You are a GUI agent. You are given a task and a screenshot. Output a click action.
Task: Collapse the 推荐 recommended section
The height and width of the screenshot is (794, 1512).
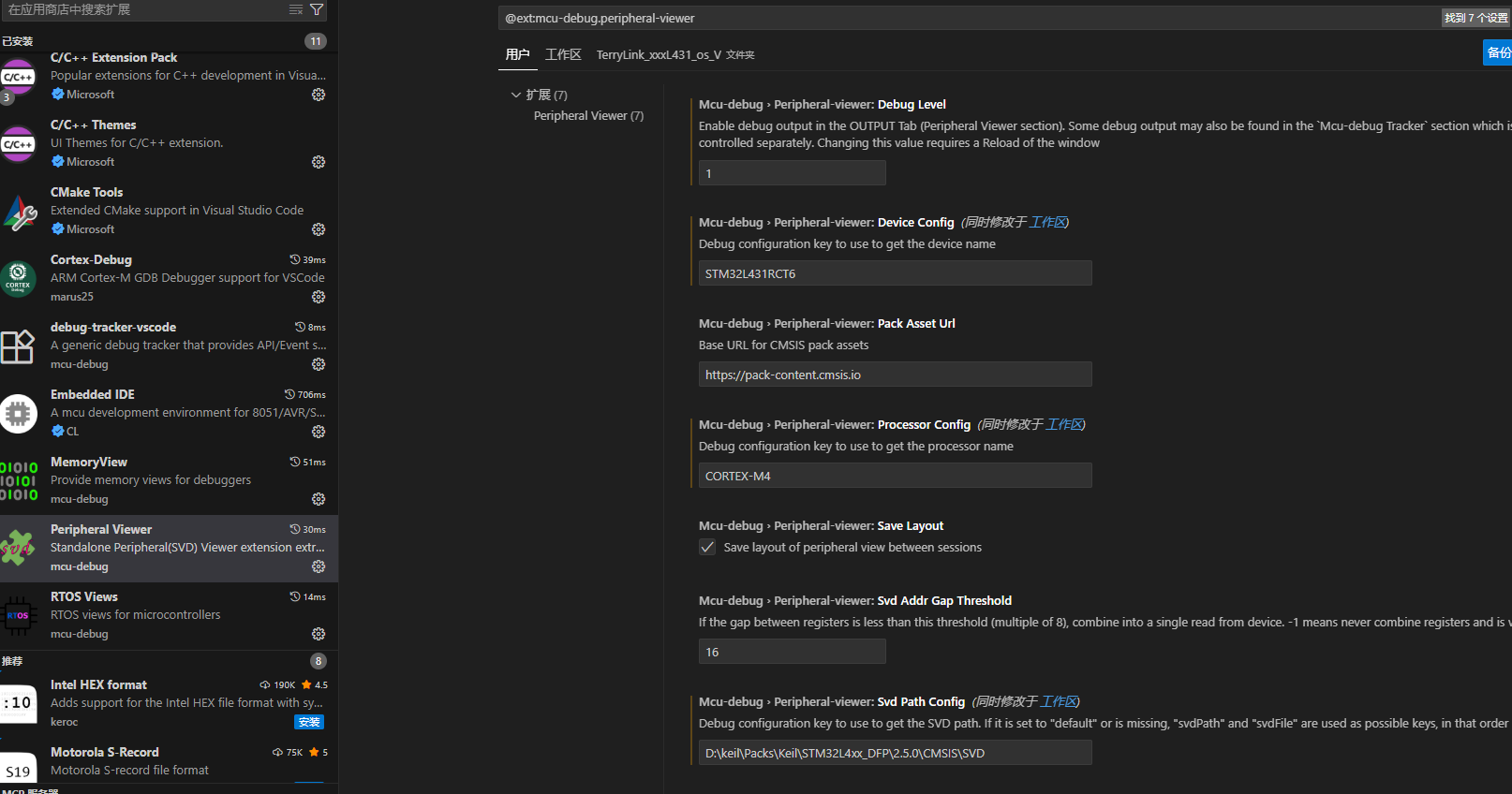pos(12,661)
